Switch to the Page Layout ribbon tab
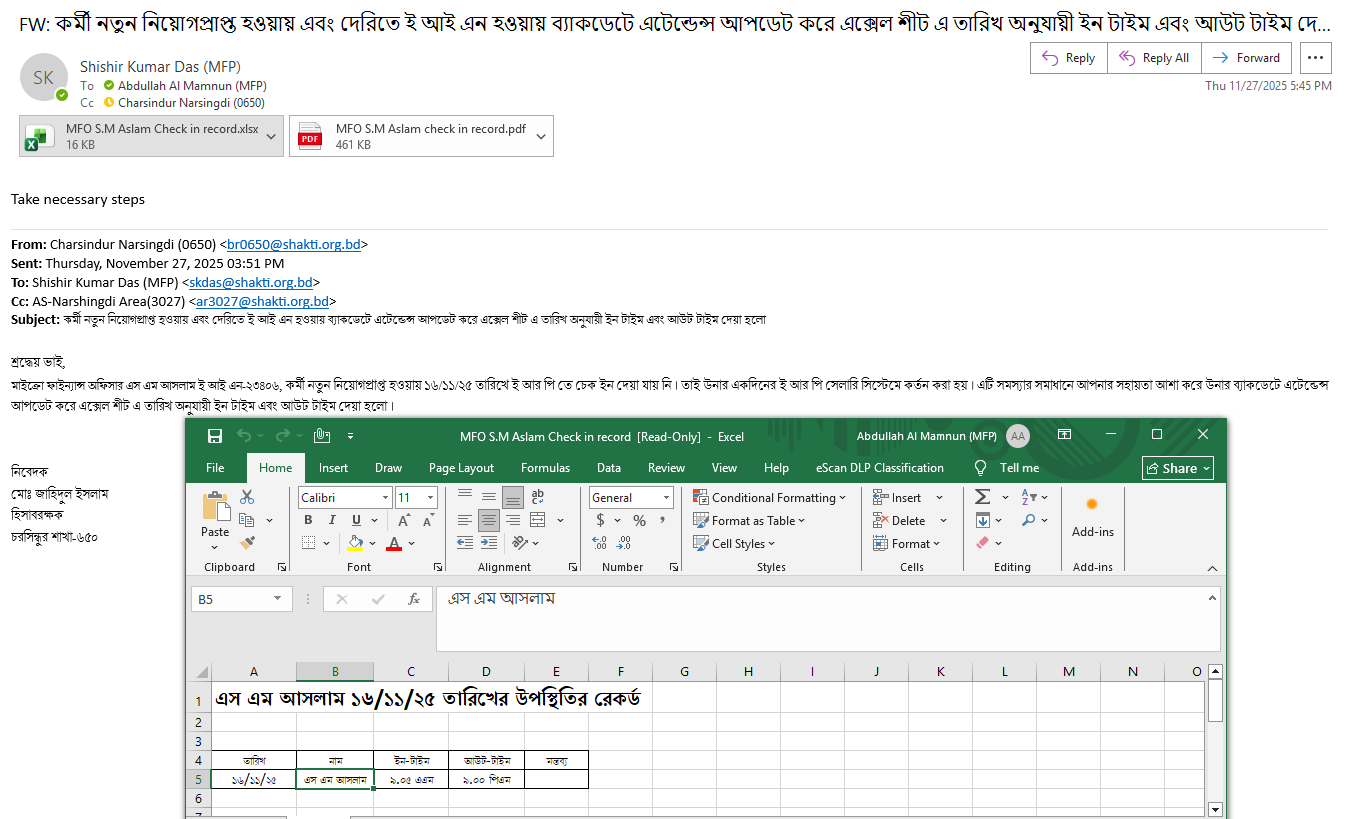 tap(461, 468)
